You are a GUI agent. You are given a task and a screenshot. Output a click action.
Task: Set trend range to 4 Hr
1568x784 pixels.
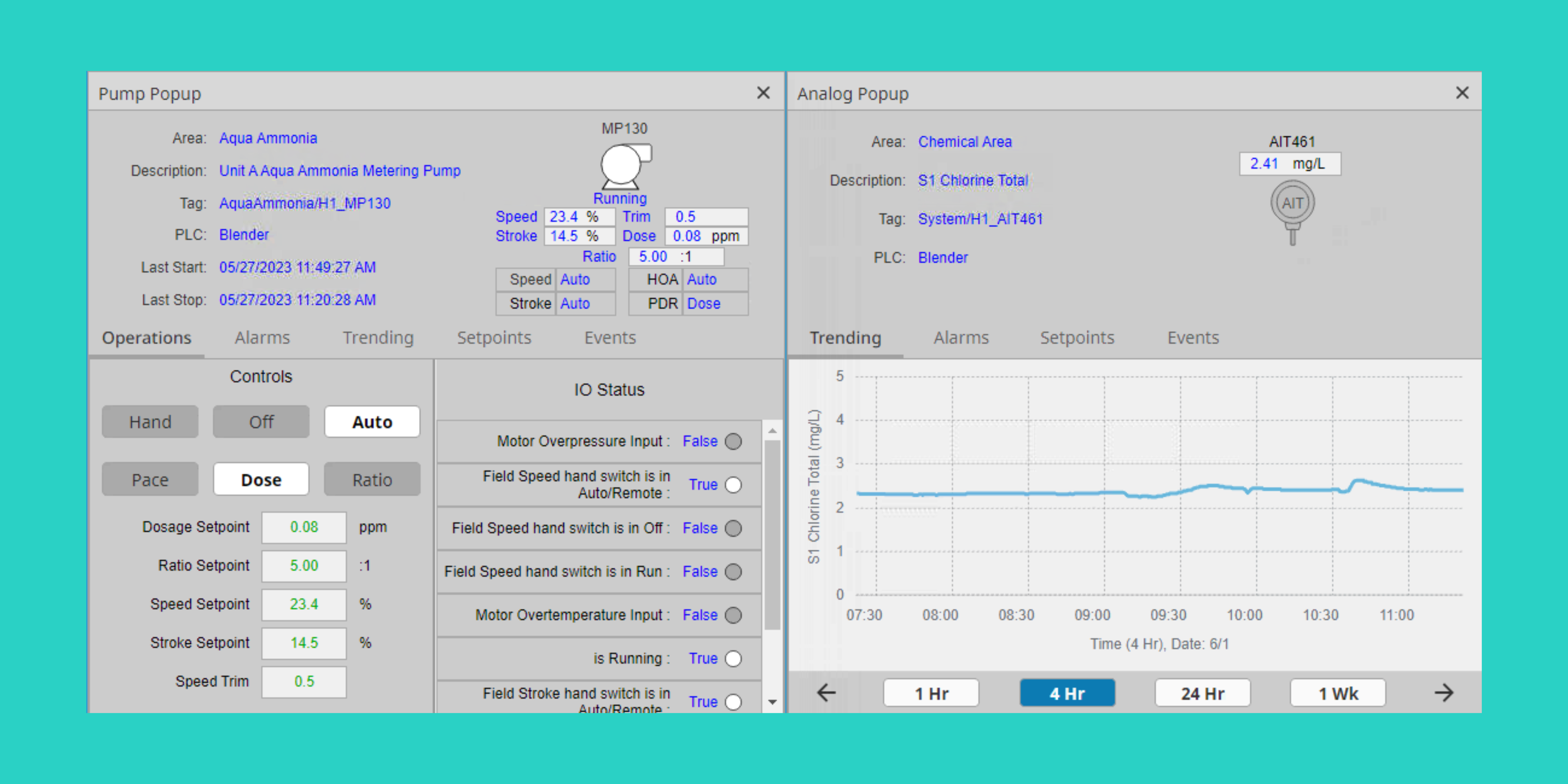pyautogui.click(x=1067, y=693)
